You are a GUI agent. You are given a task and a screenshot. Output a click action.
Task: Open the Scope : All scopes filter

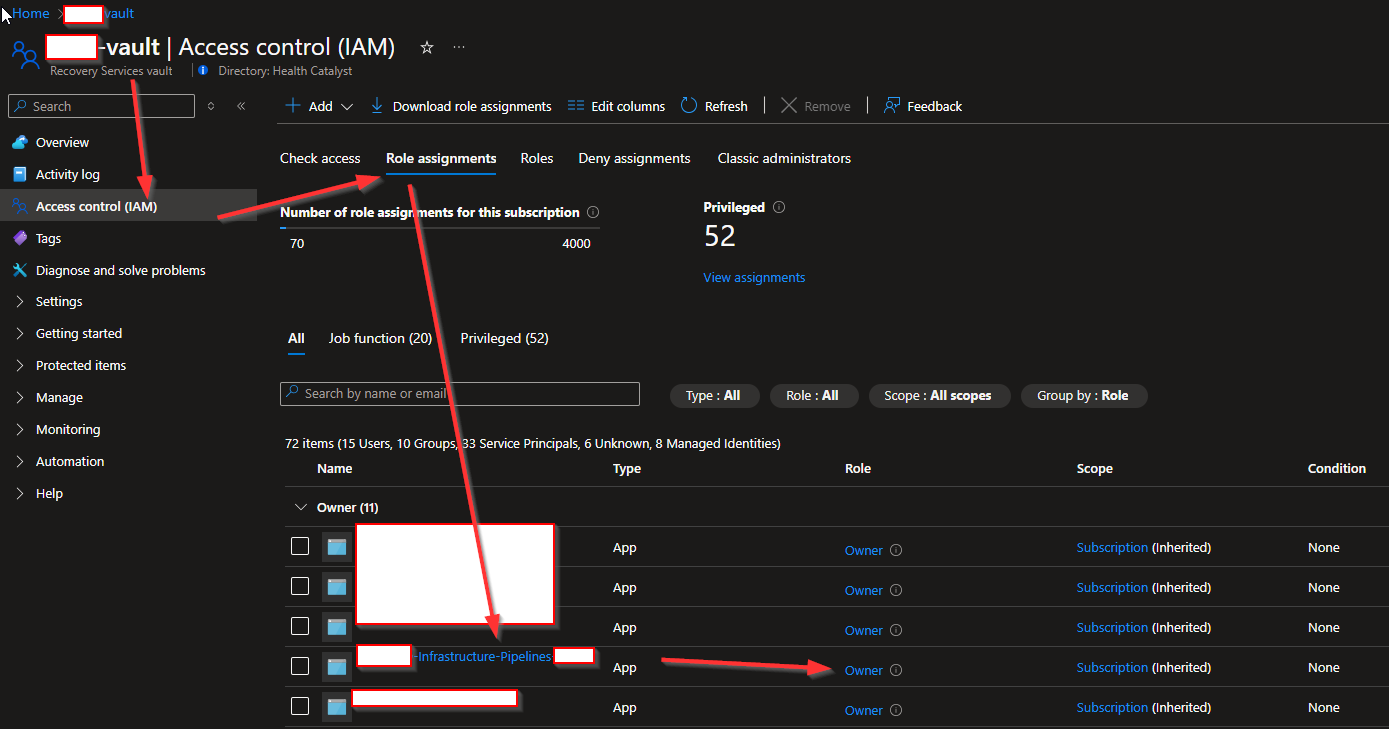pos(939,396)
